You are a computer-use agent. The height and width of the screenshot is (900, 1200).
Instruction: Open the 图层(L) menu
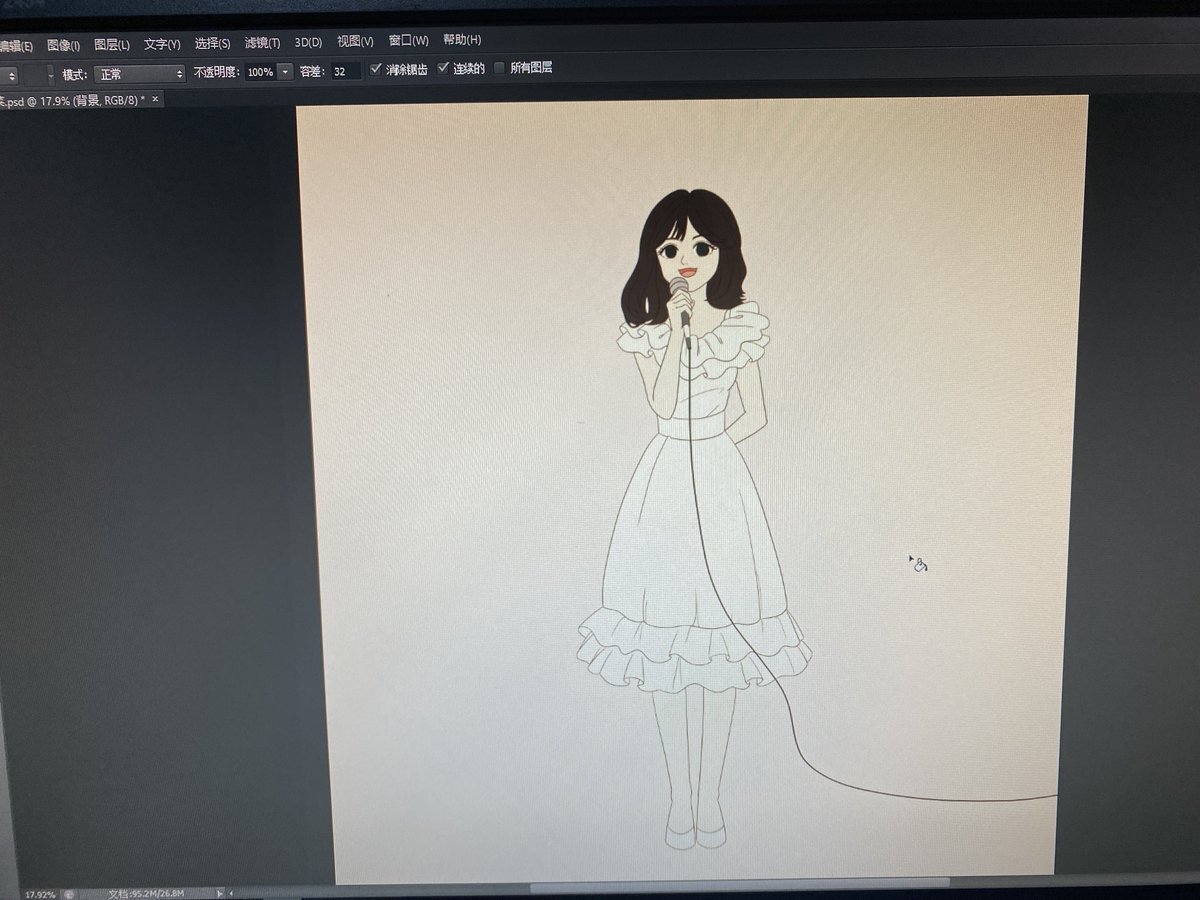[111, 44]
